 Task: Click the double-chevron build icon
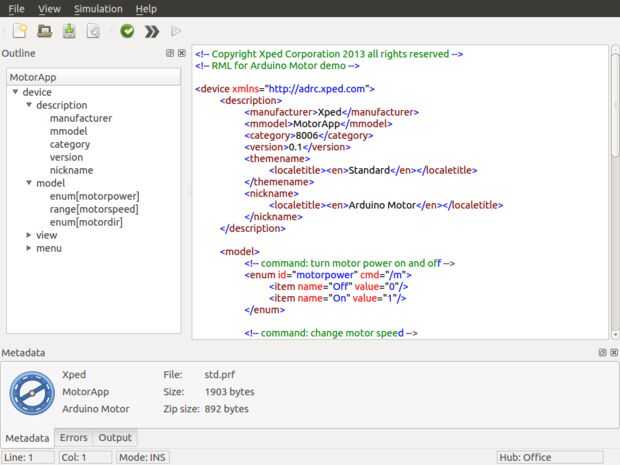[152, 31]
